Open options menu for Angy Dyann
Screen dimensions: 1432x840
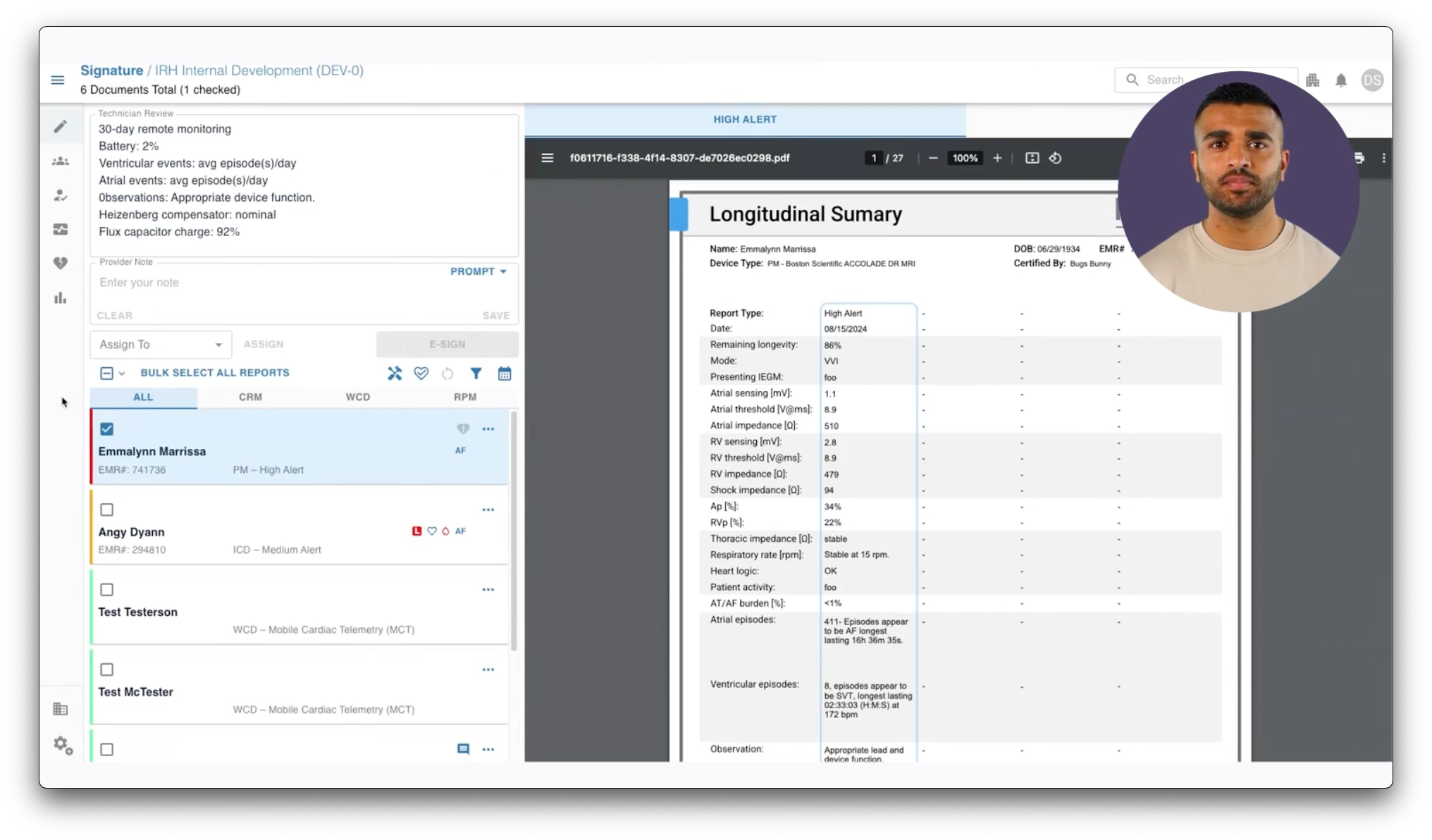488,509
